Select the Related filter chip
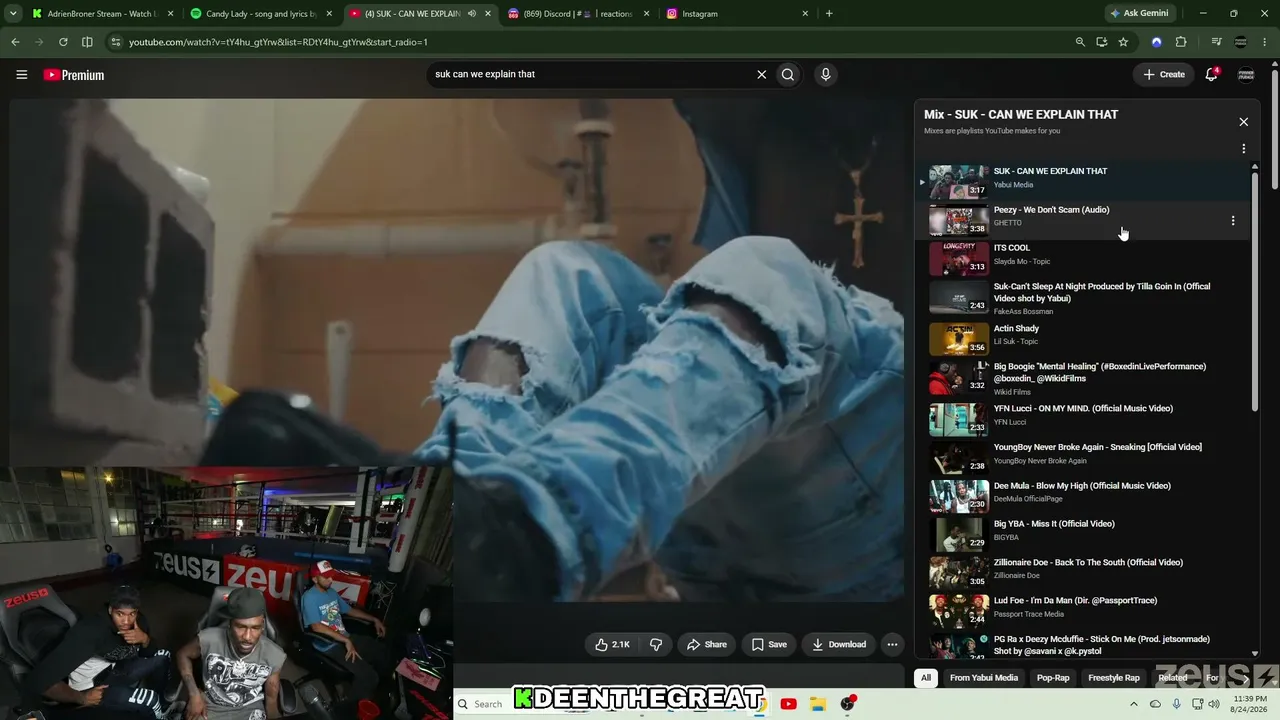This screenshot has width=1280, height=720. 1172,678
